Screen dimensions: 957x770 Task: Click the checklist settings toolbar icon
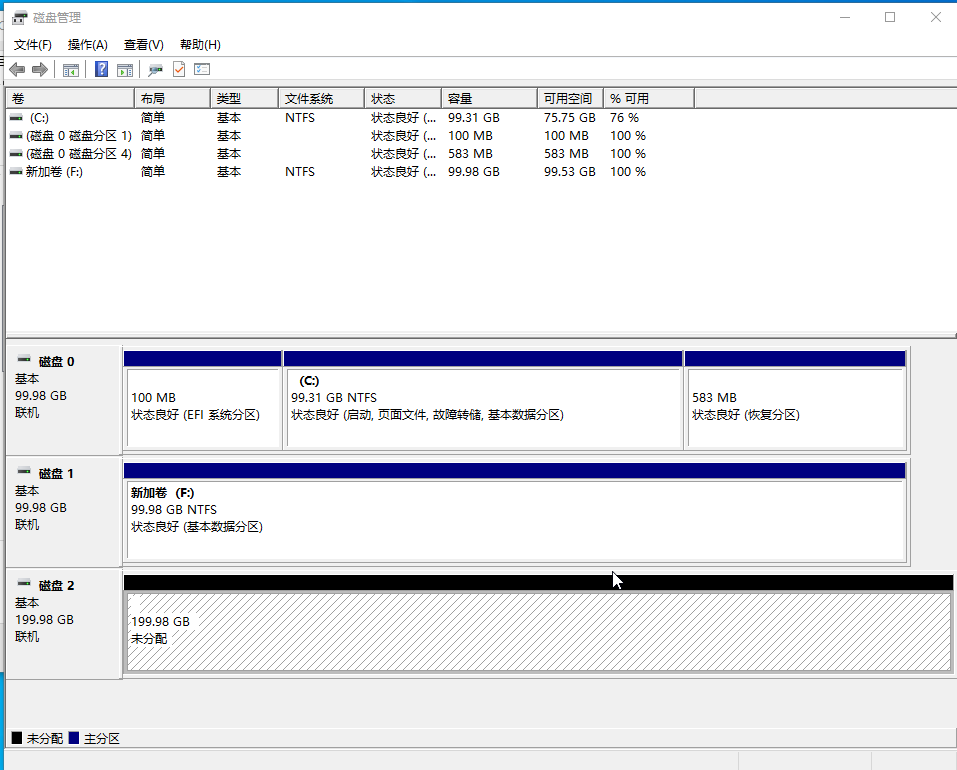click(x=202, y=69)
